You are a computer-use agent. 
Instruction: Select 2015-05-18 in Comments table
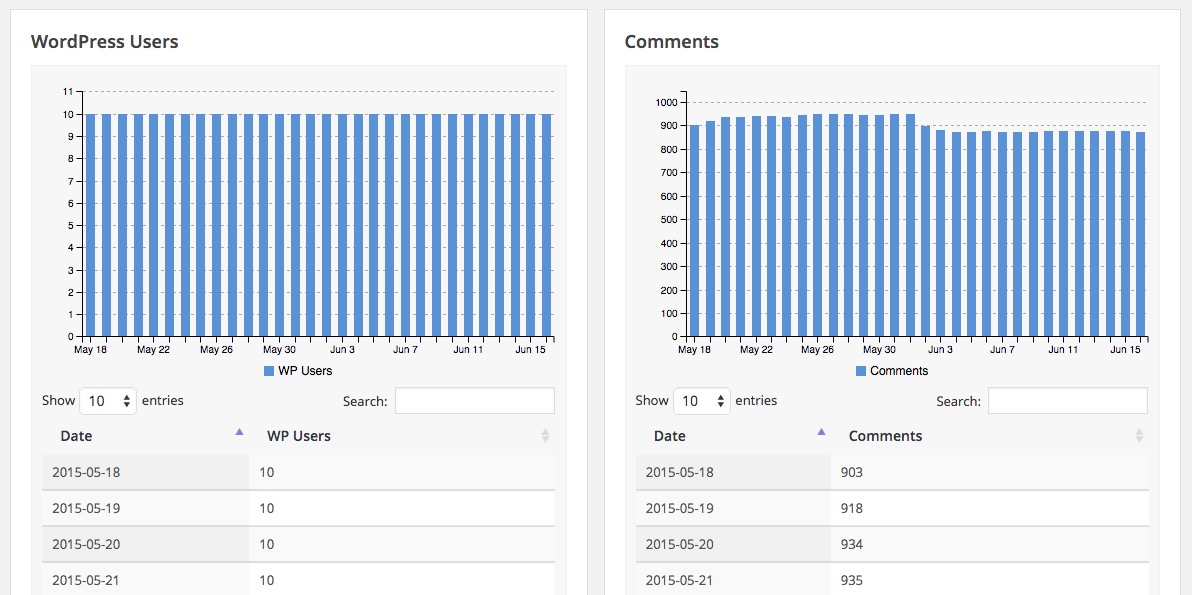(x=680, y=472)
